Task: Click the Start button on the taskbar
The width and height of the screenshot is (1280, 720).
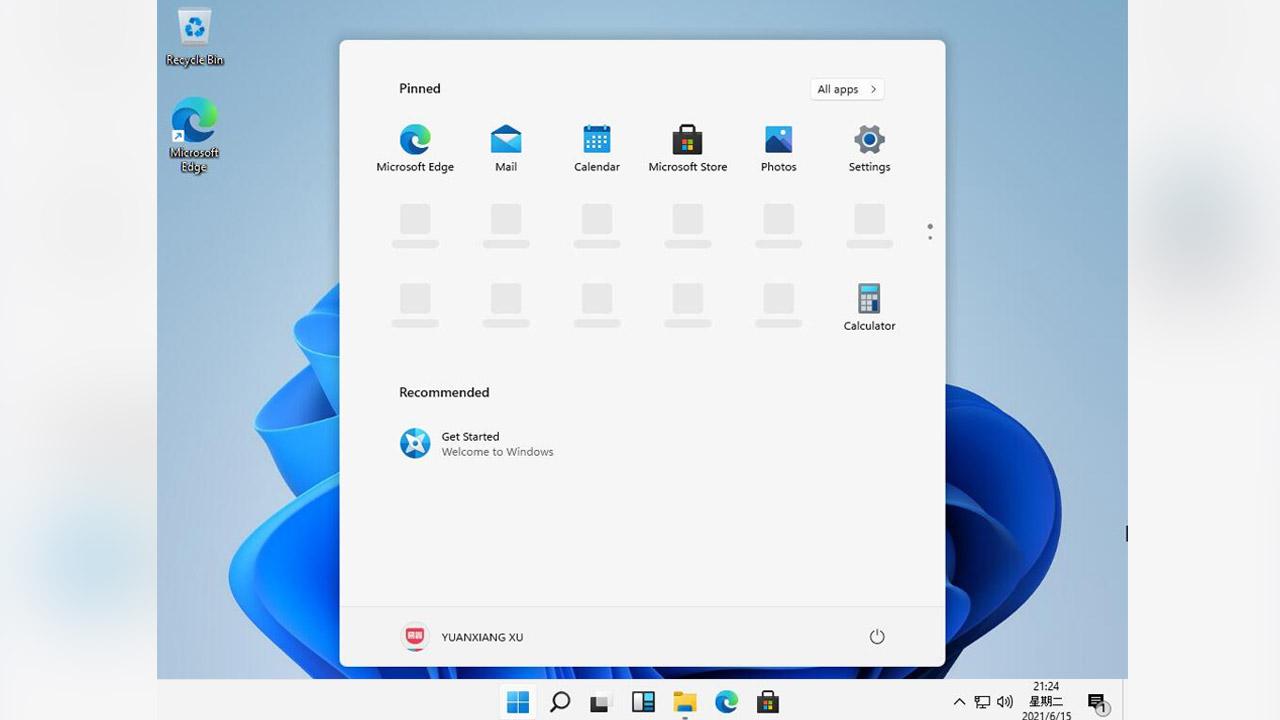Action: 518,702
